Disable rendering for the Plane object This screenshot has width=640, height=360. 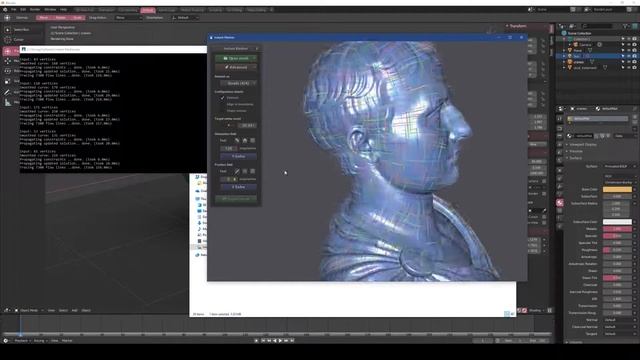(634, 51)
